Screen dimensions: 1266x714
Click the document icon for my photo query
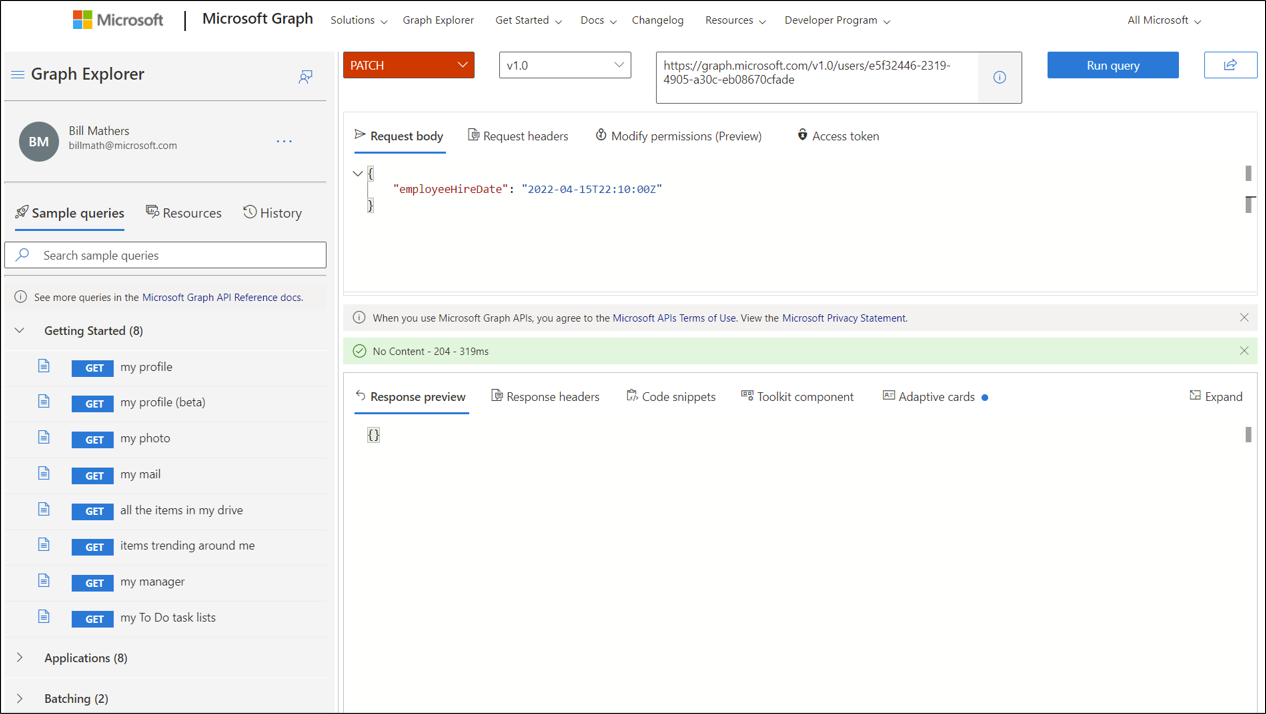click(44, 437)
